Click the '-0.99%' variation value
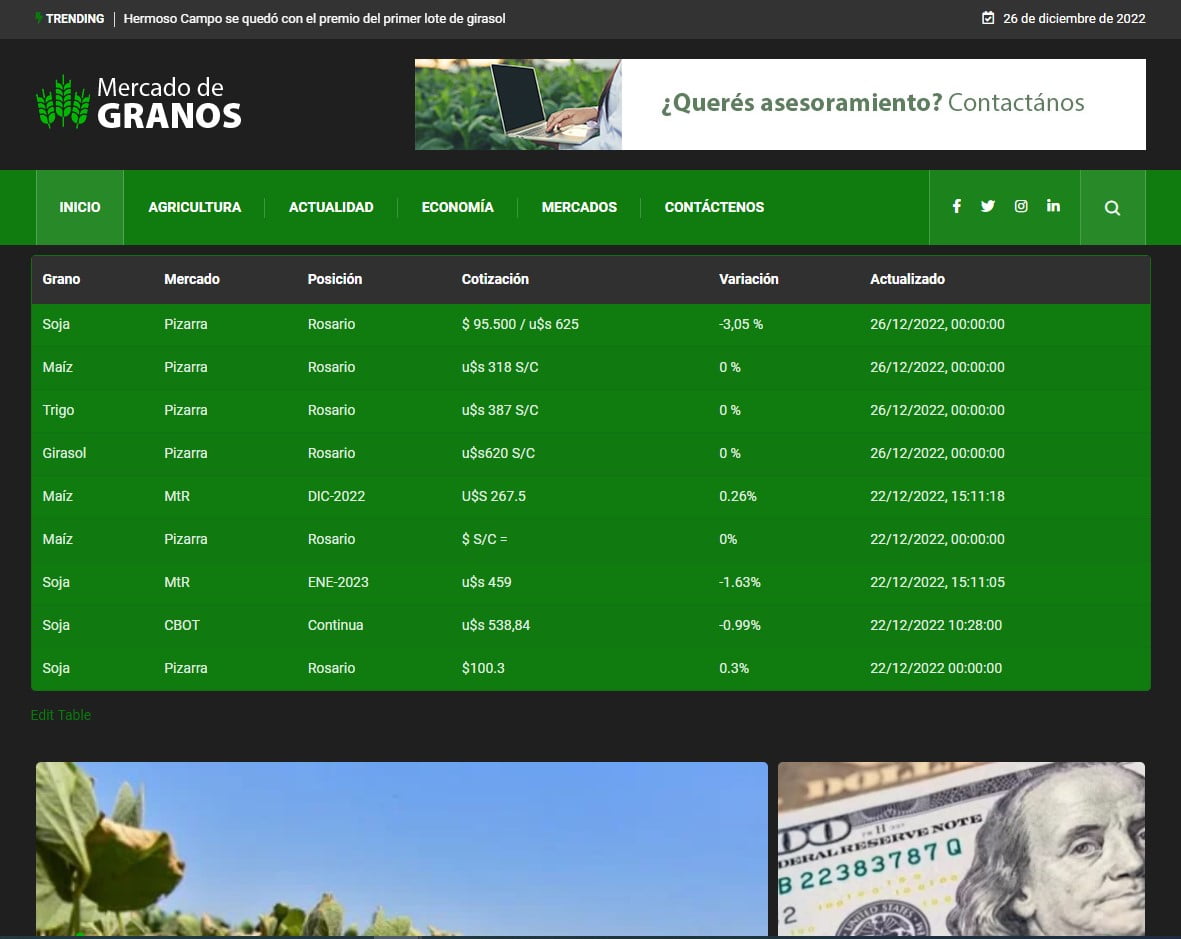The width and height of the screenshot is (1181, 939). (x=740, y=625)
